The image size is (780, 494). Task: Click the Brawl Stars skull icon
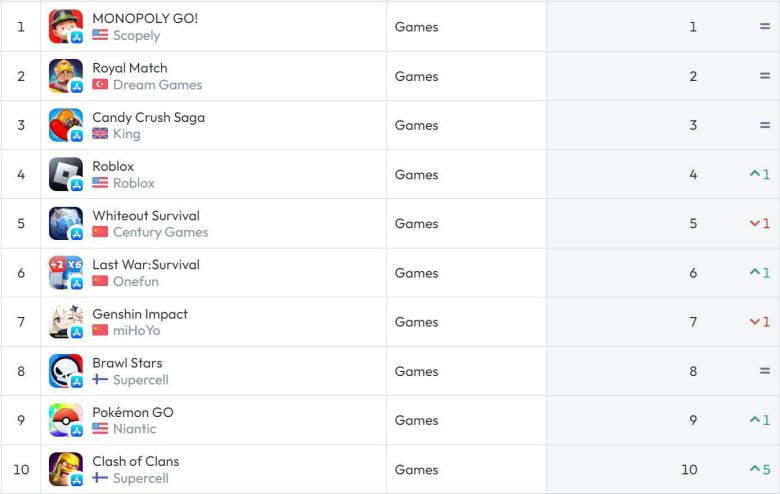click(65, 371)
